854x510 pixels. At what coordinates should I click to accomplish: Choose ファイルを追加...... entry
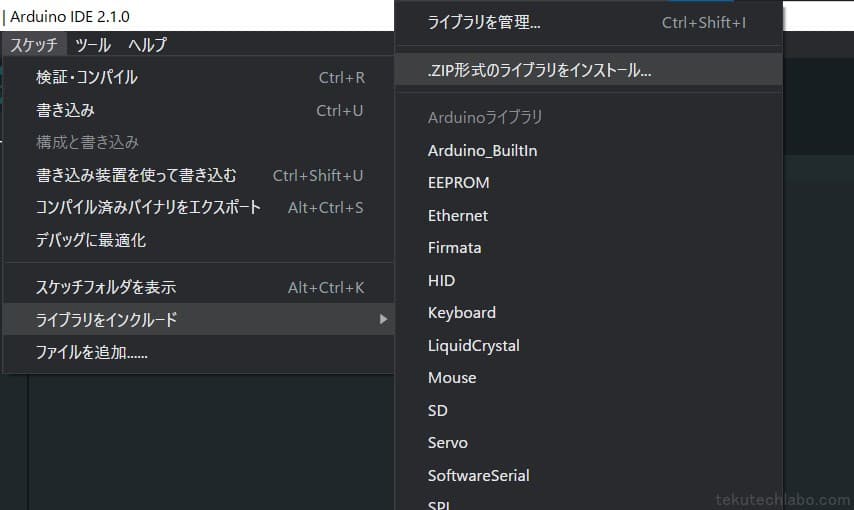click(x=199, y=352)
